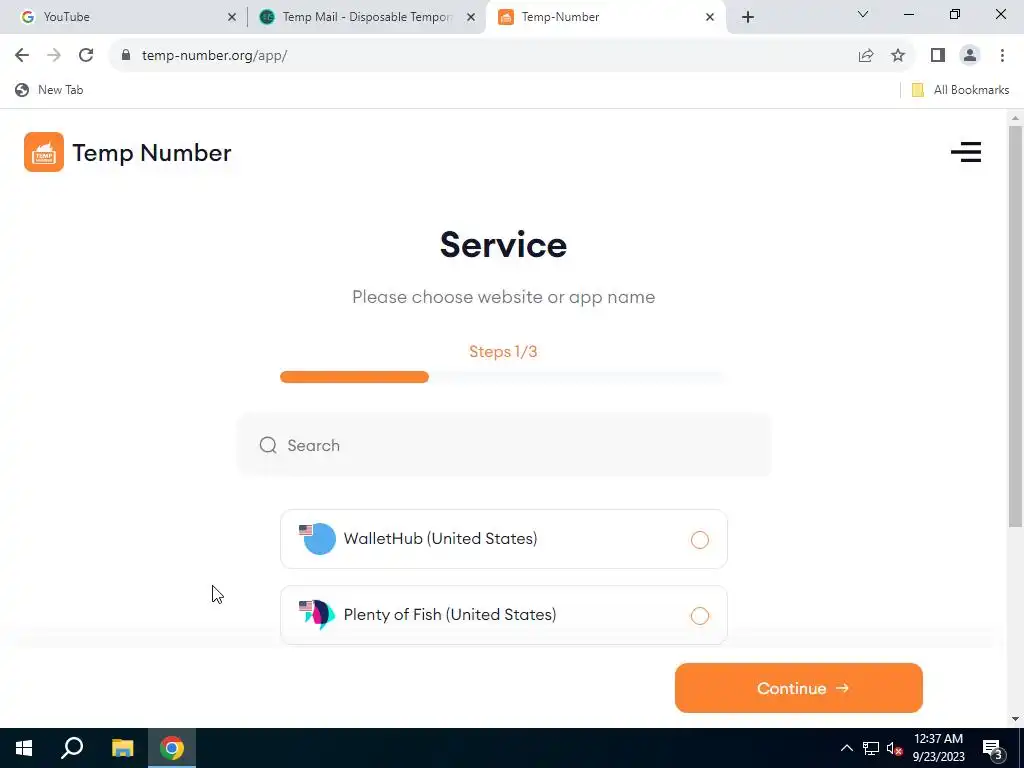The width and height of the screenshot is (1024, 768).
Task: Show hidden system tray icons
Action: 846,748
